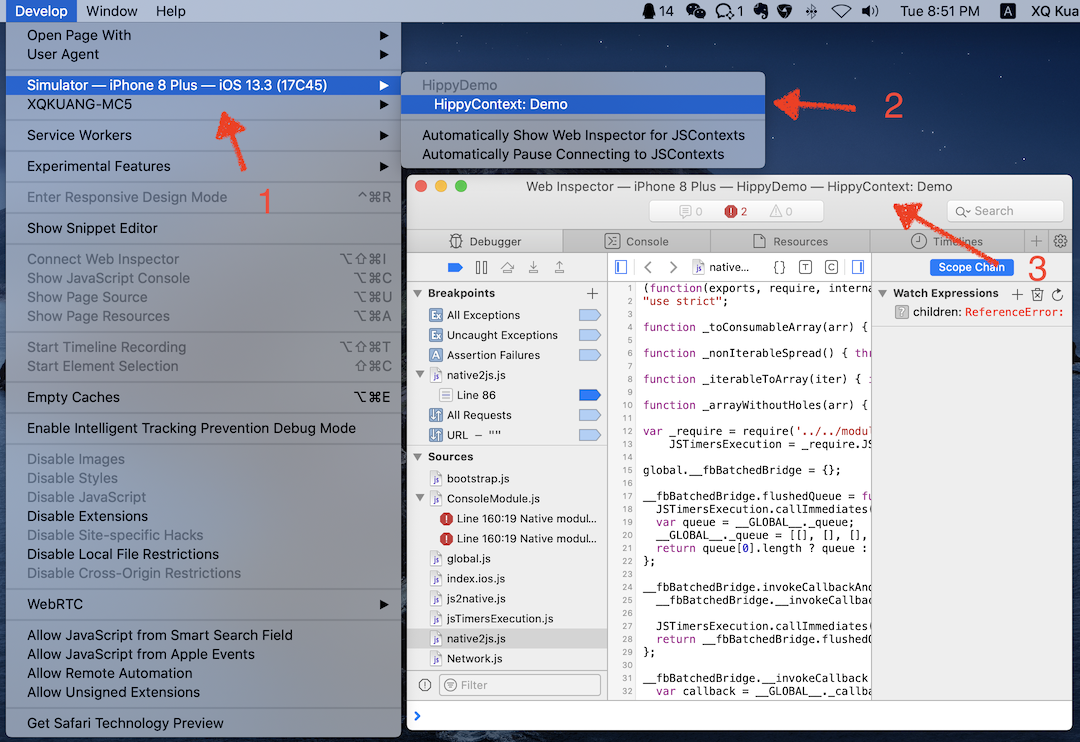Click the Filter field in sidebar

click(x=520, y=685)
